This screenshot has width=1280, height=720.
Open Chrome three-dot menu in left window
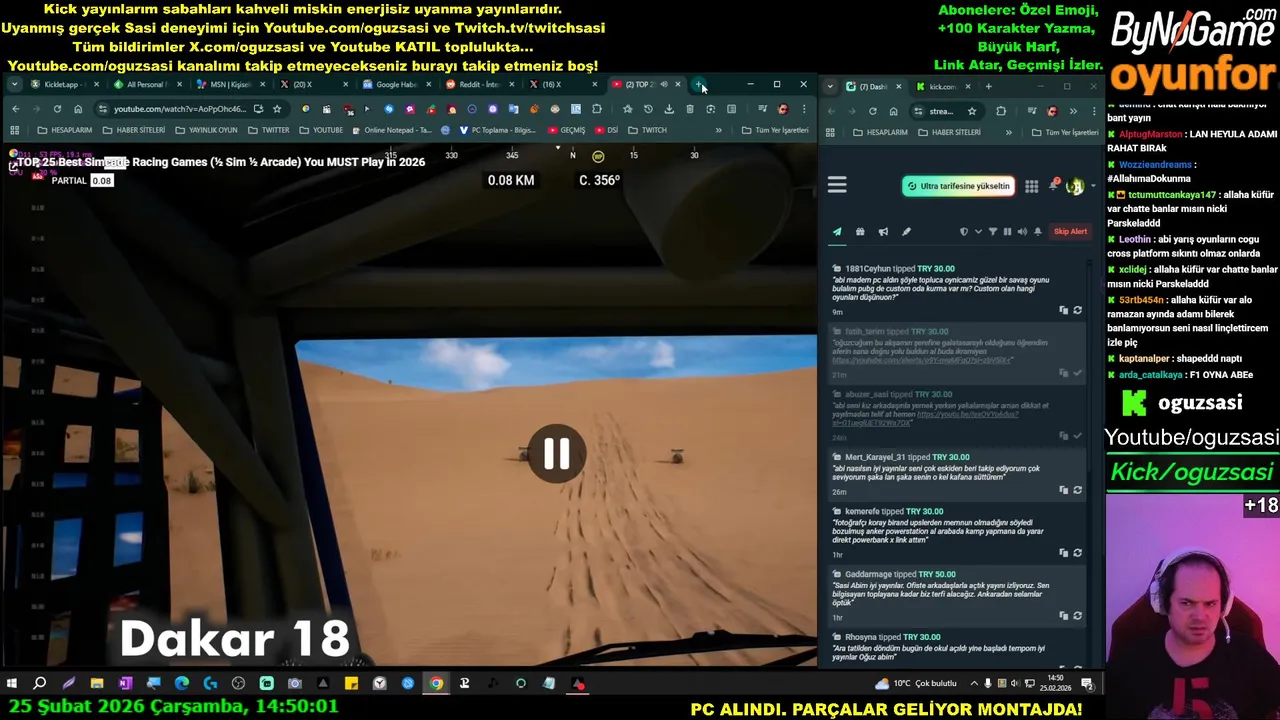click(x=803, y=109)
